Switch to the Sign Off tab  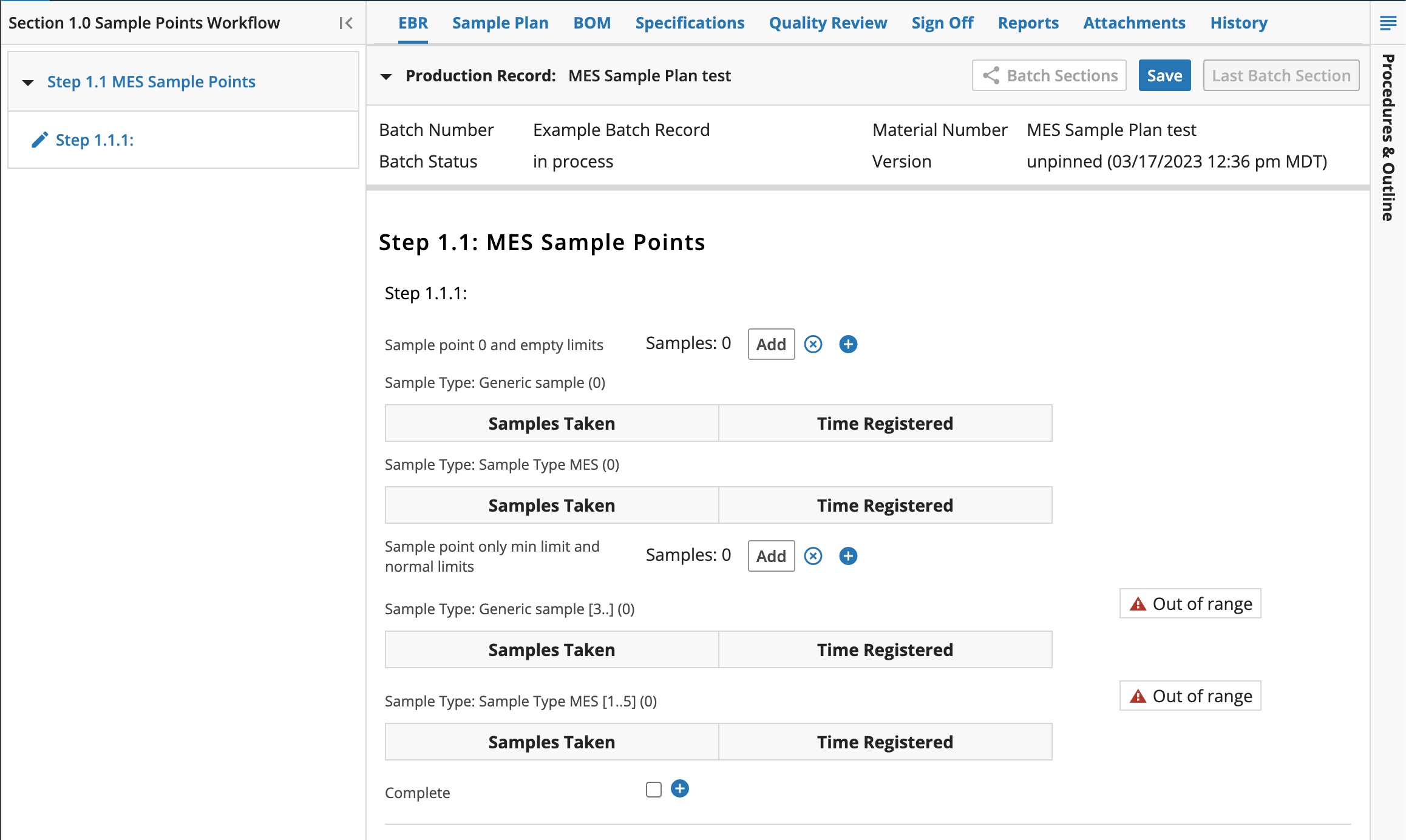[942, 23]
